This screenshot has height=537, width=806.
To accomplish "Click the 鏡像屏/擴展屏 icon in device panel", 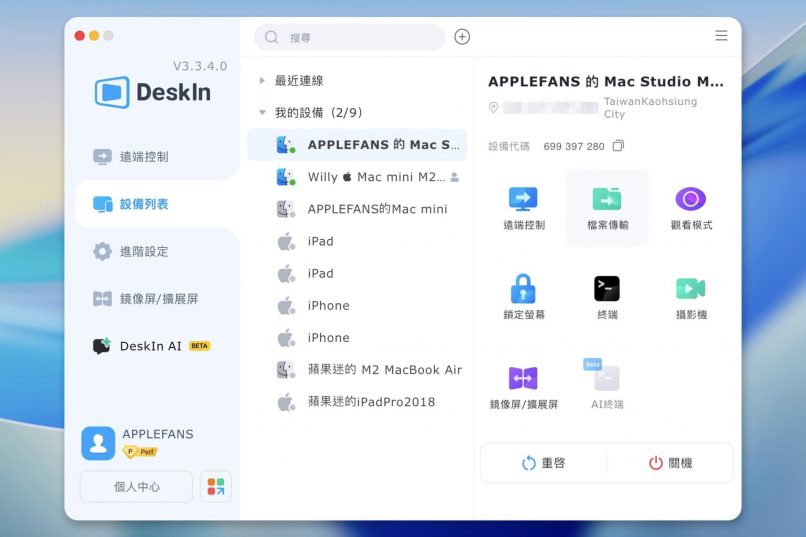I will click(x=523, y=378).
